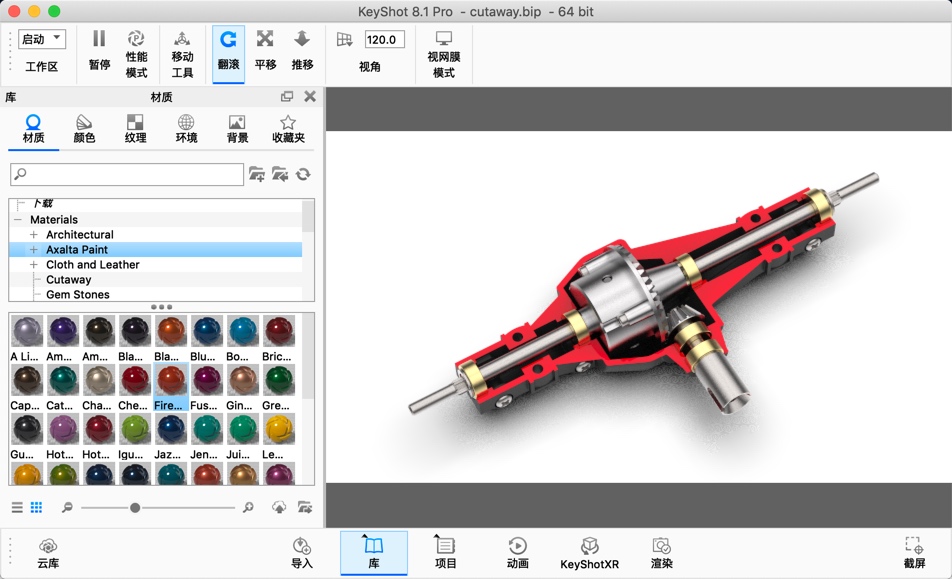
Task: Open the 启动 workspace dropdown
Action: [x=41, y=39]
